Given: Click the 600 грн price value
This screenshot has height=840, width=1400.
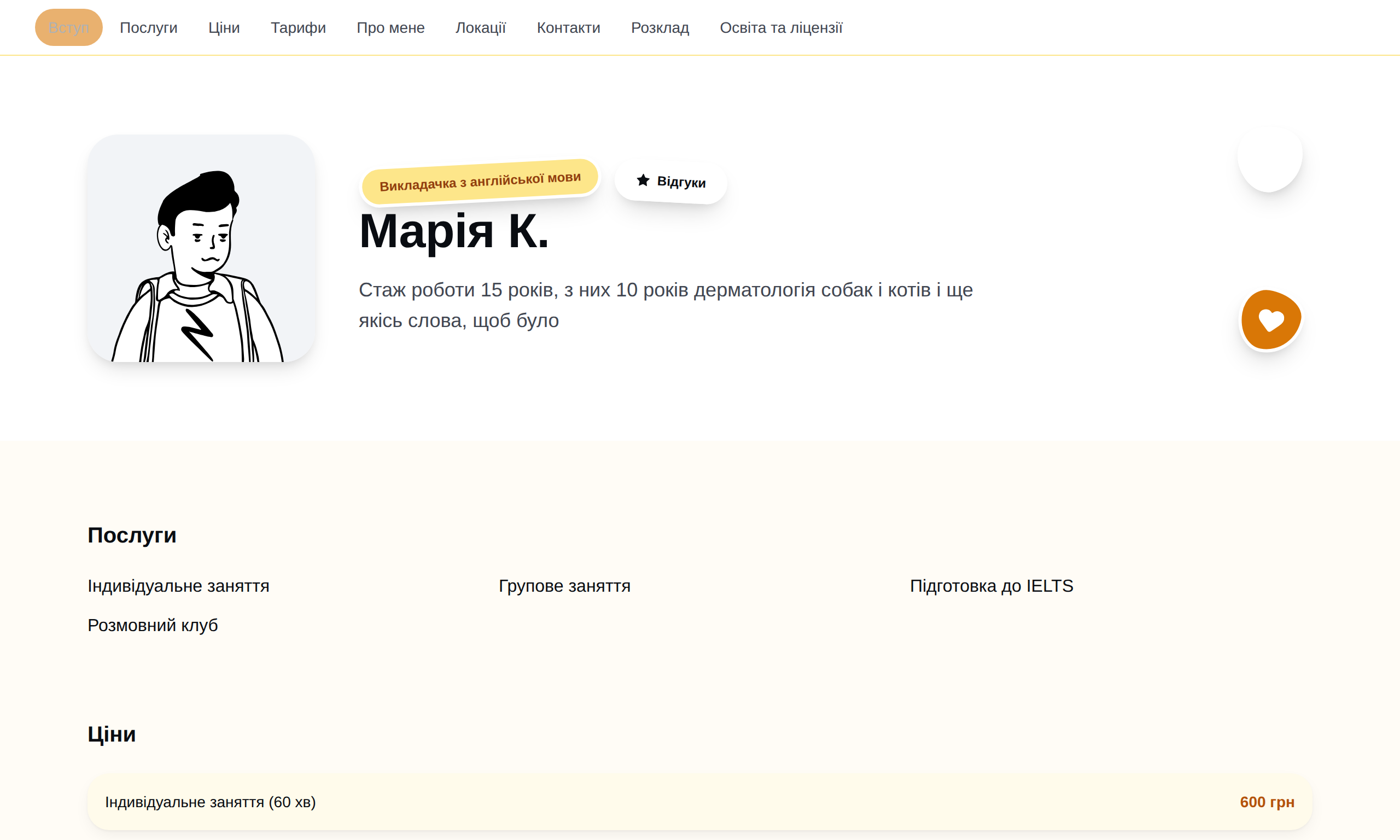Looking at the screenshot, I should [1267, 802].
